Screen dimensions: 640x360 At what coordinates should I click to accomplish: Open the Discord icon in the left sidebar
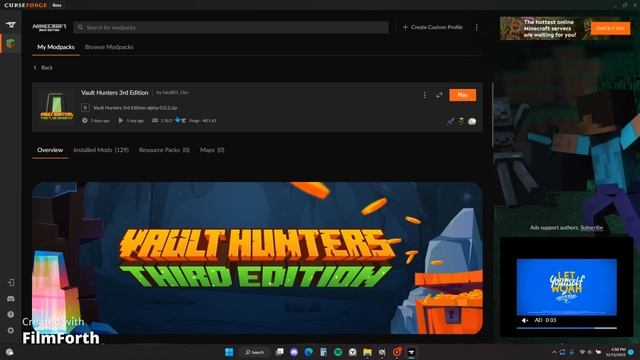tap(11, 299)
